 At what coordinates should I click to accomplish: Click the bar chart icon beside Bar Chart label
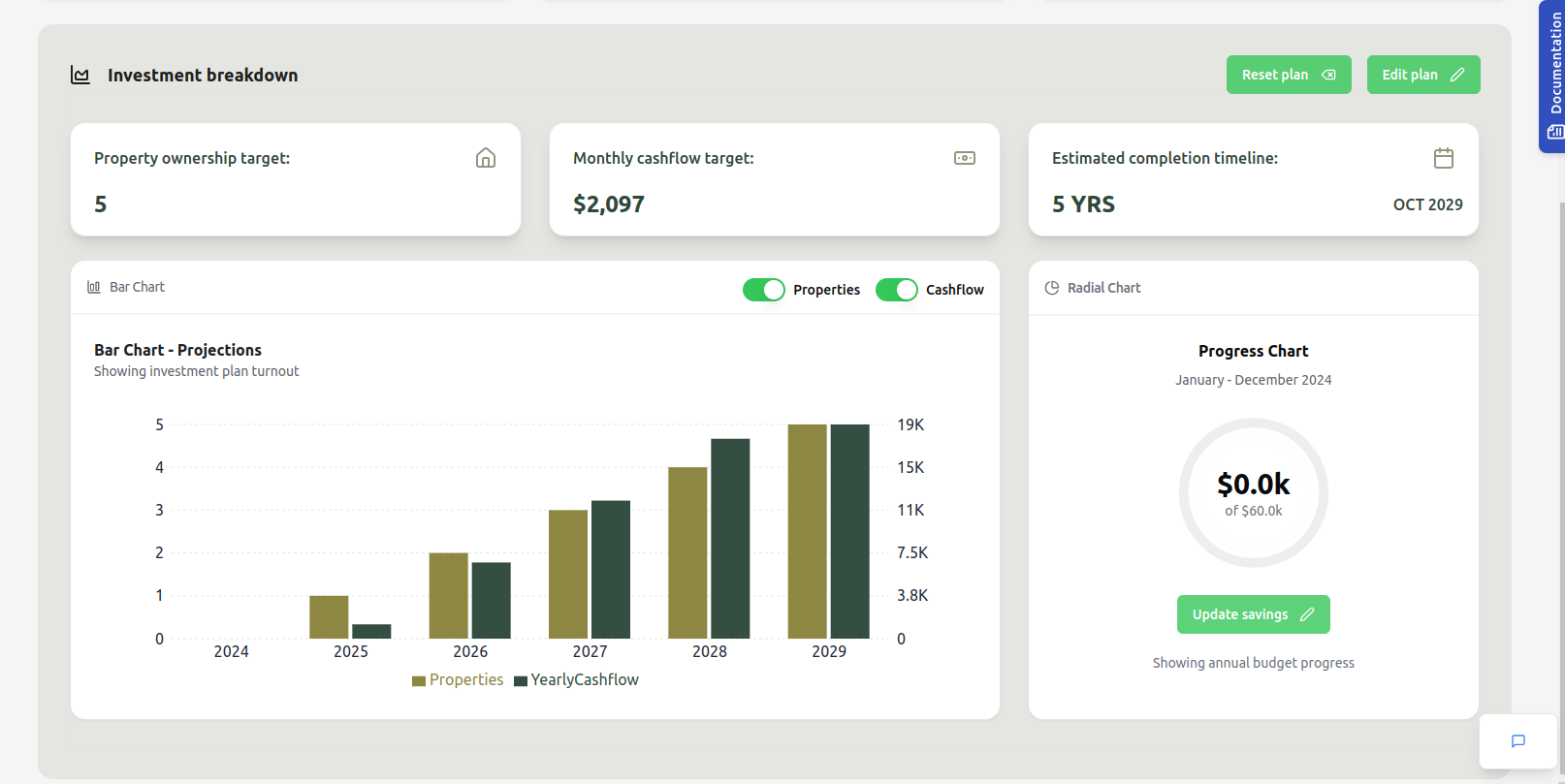(94, 287)
